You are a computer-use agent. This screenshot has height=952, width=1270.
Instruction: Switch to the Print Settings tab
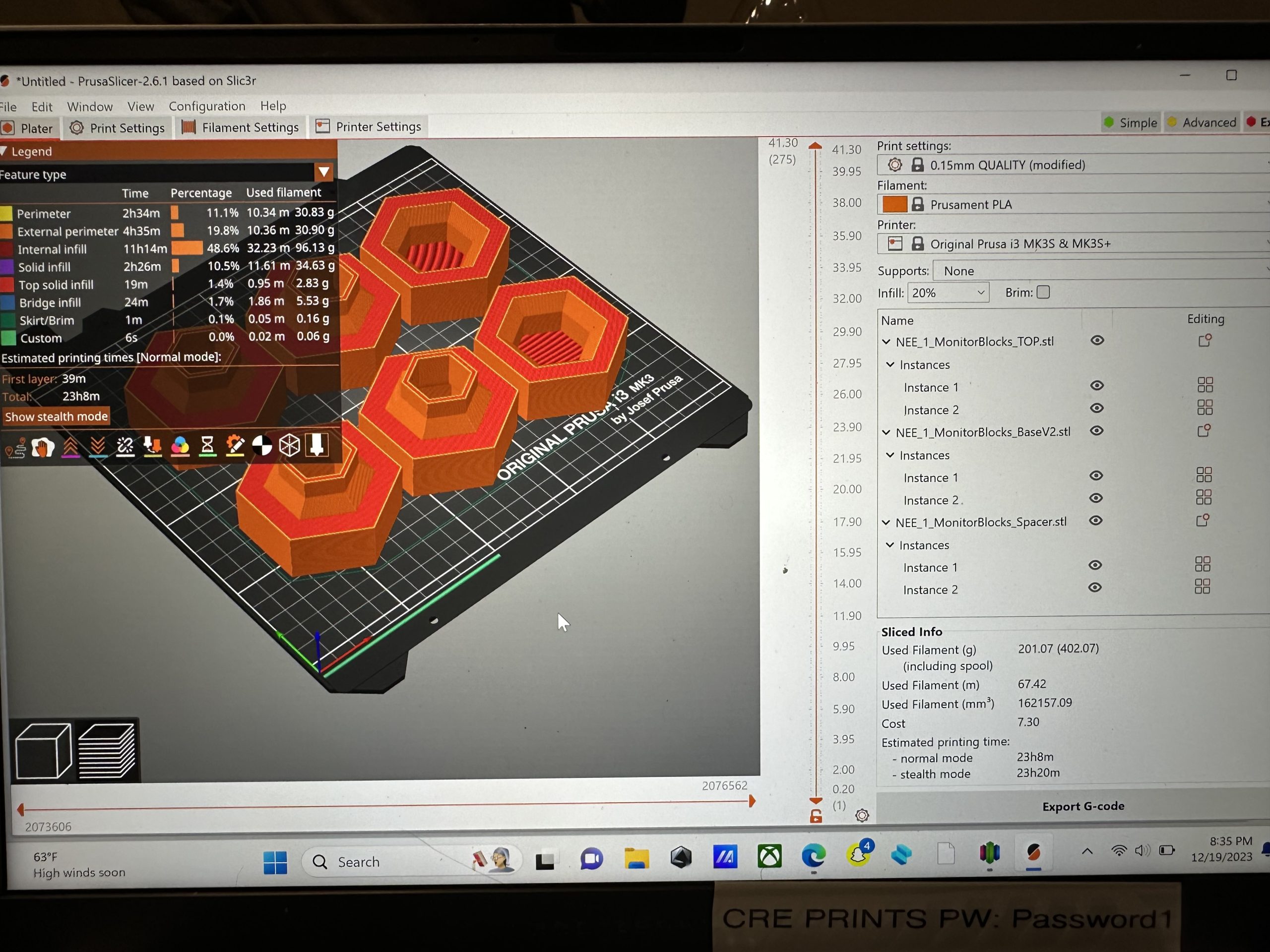[x=117, y=128]
